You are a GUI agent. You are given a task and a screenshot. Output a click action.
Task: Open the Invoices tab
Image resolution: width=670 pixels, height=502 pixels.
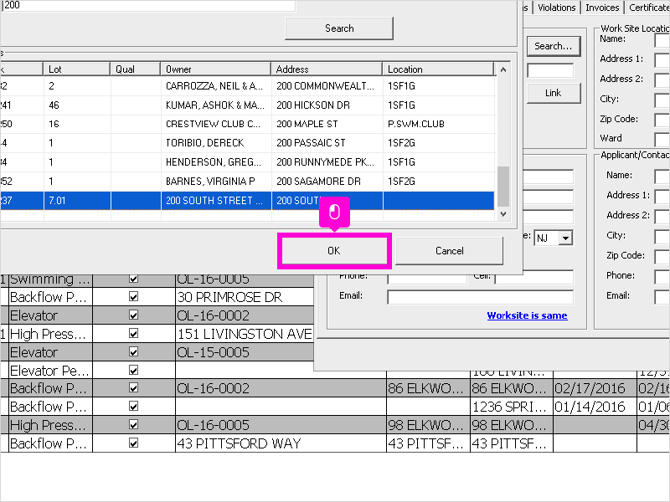pos(602,8)
